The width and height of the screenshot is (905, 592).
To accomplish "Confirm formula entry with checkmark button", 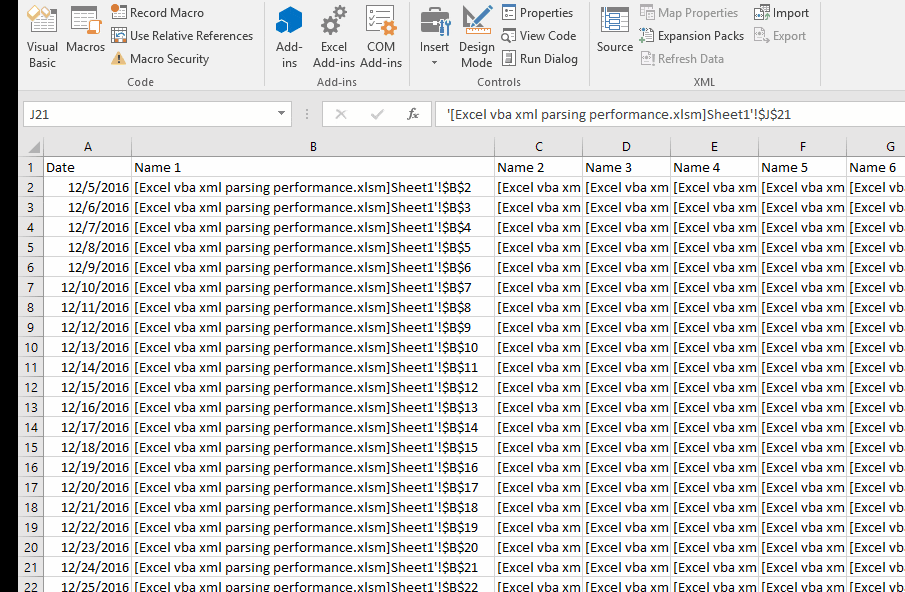I will click(377, 114).
